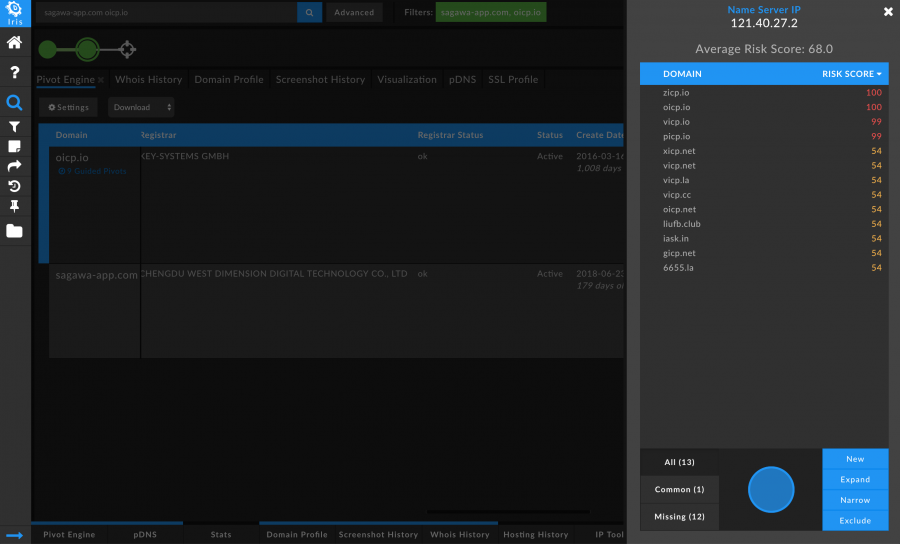Screen dimensions: 900x544
Task: Click the blue circle diagram
Action: coord(771,489)
